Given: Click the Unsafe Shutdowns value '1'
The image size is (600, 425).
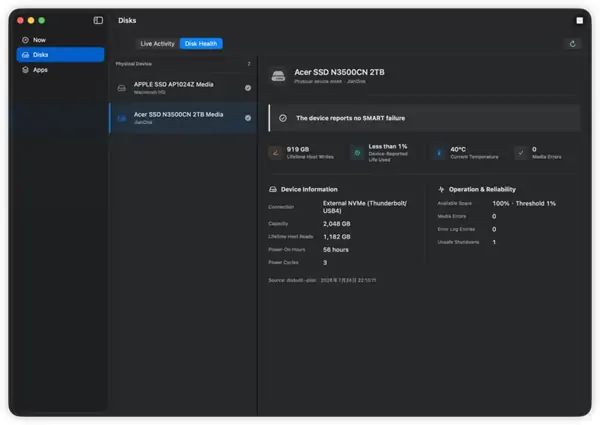Looking at the screenshot, I should (x=494, y=242).
